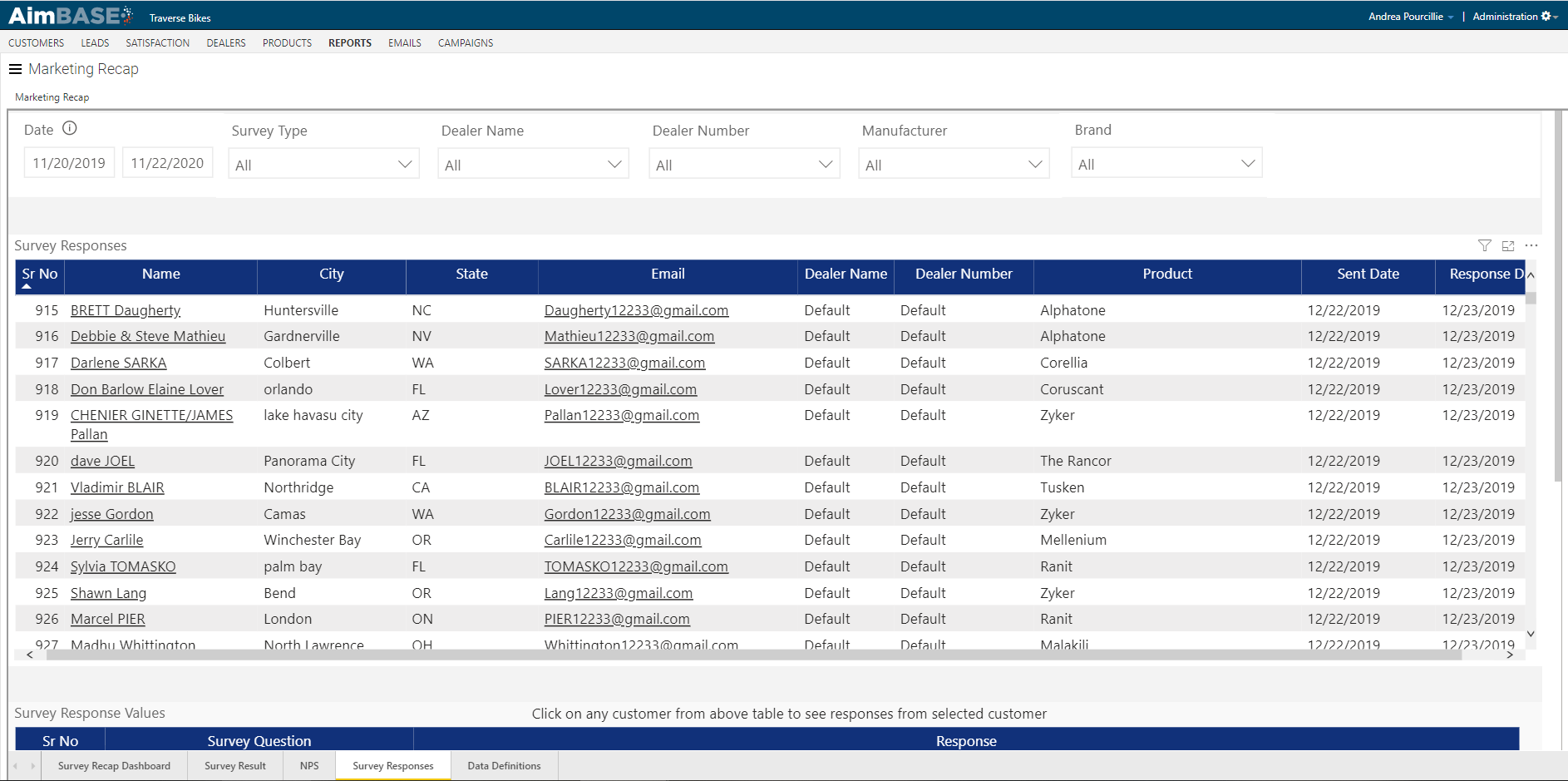This screenshot has width=1568, height=781.
Task: Open the filter icon on Survey Responses
Action: [1485, 245]
